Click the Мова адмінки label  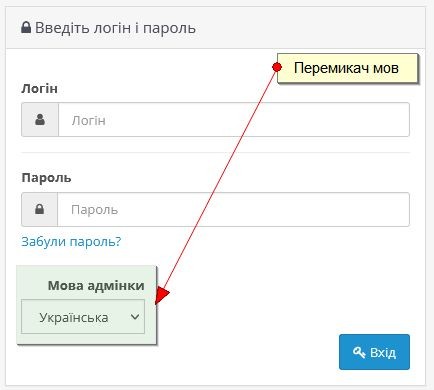coord(96,286)
